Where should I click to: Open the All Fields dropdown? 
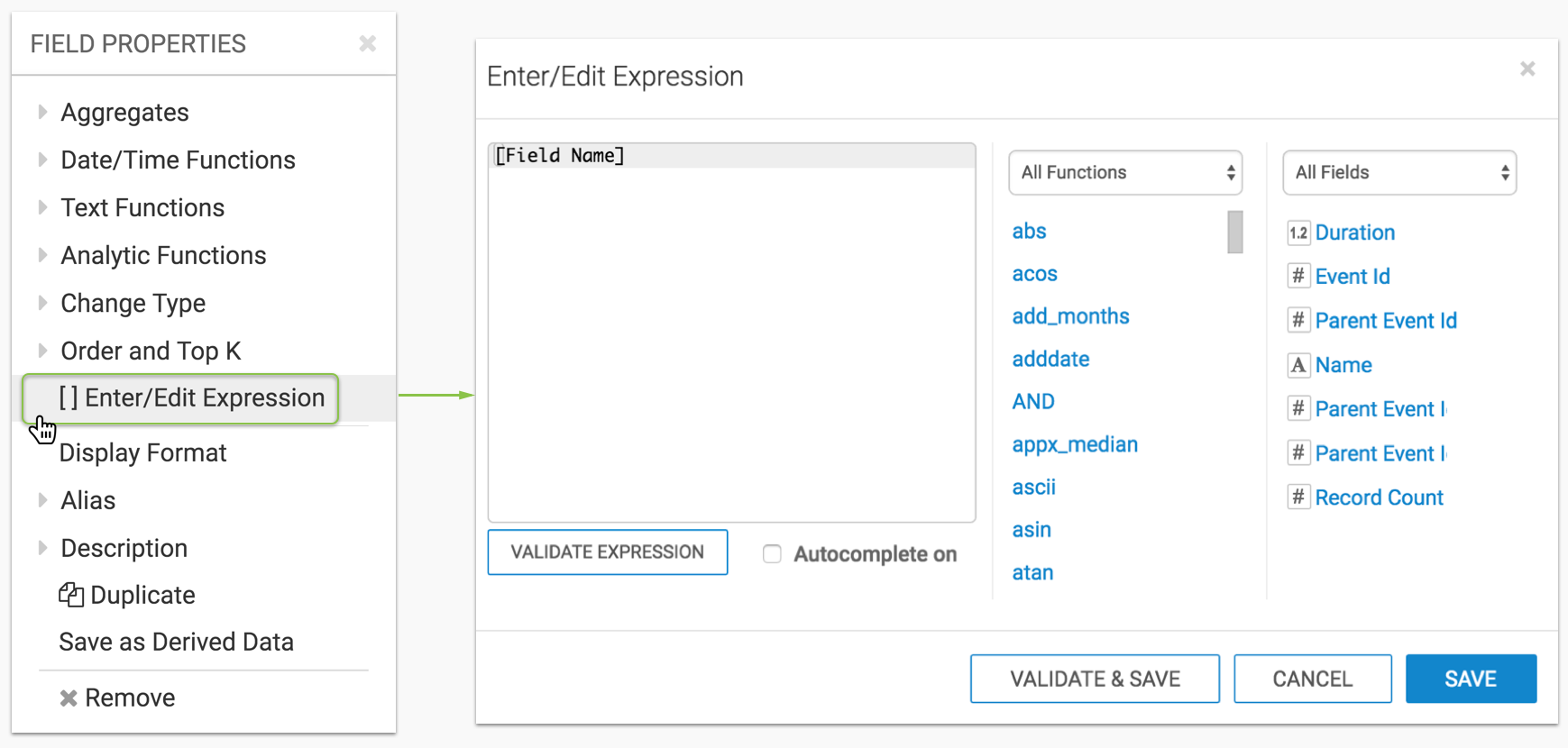tap(1399, 172)
